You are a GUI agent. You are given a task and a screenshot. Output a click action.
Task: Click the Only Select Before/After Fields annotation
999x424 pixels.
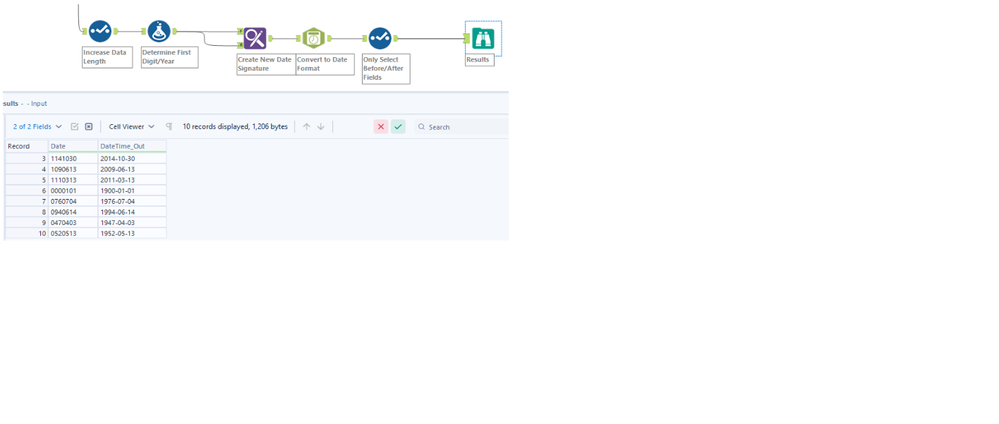point(386,68)
